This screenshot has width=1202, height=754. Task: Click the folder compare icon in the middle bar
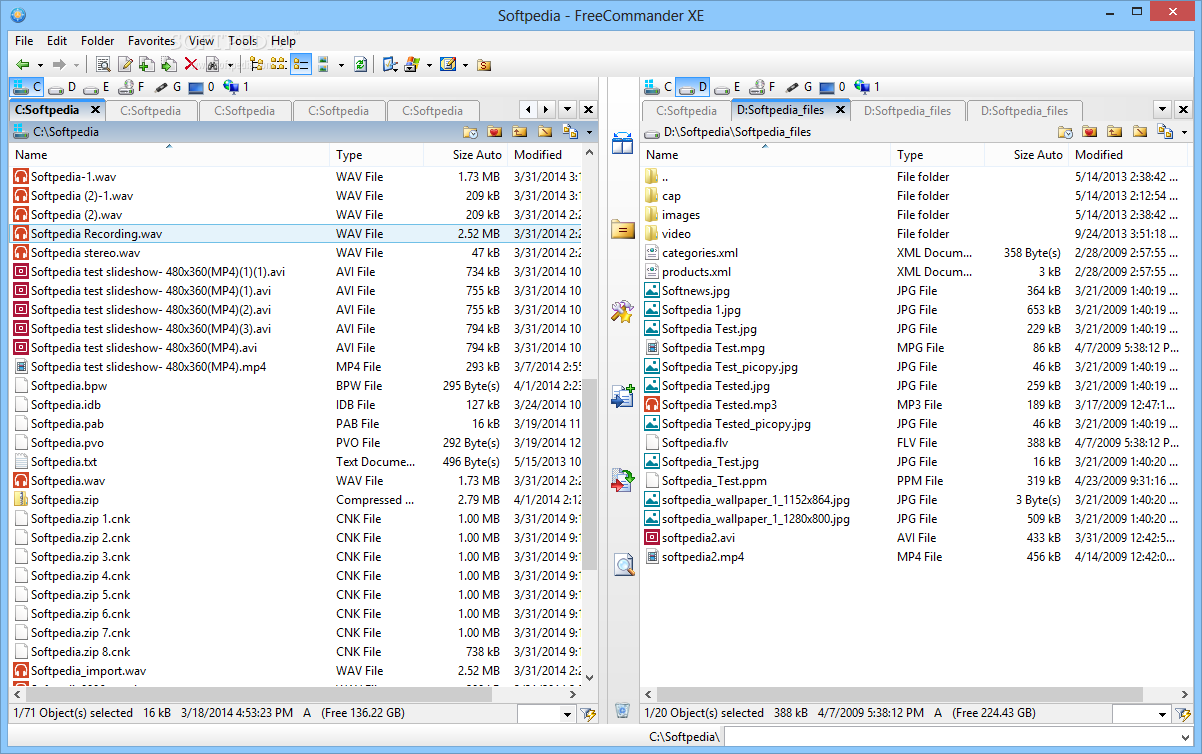point(623,229)
